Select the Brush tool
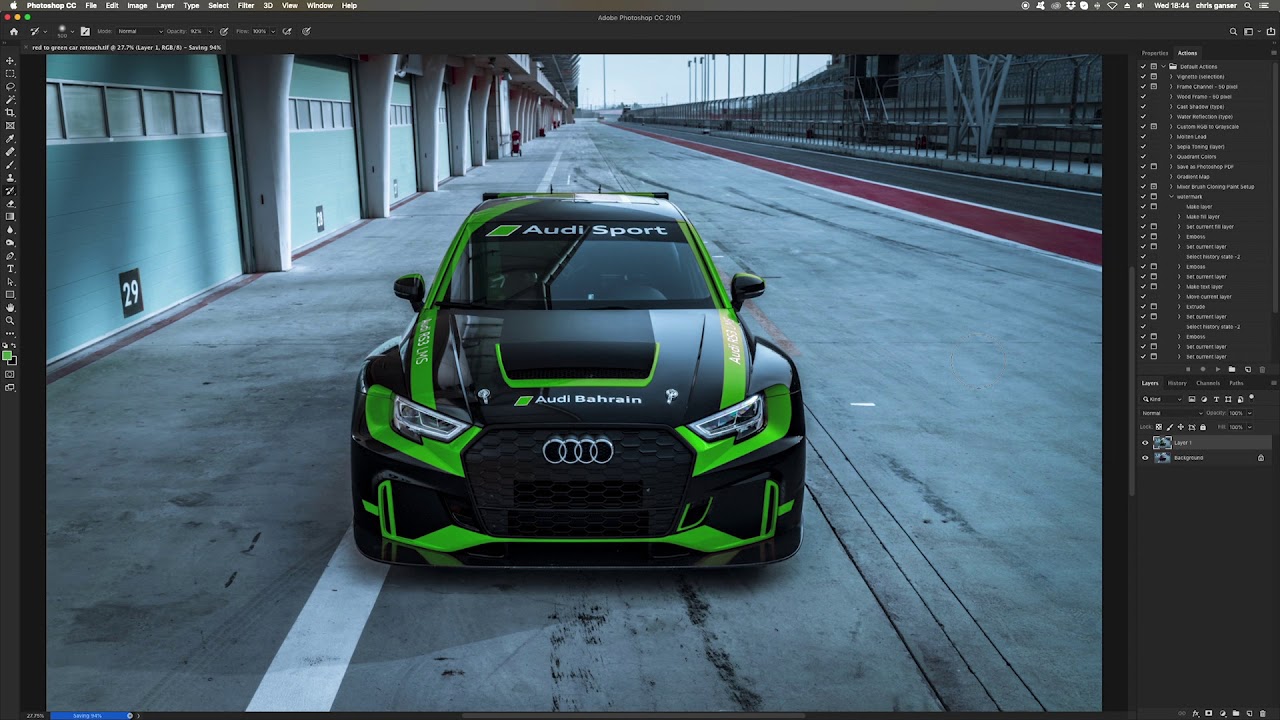Image resolution: width=1280 pixels, height=720 pixels. coord(10,164)
